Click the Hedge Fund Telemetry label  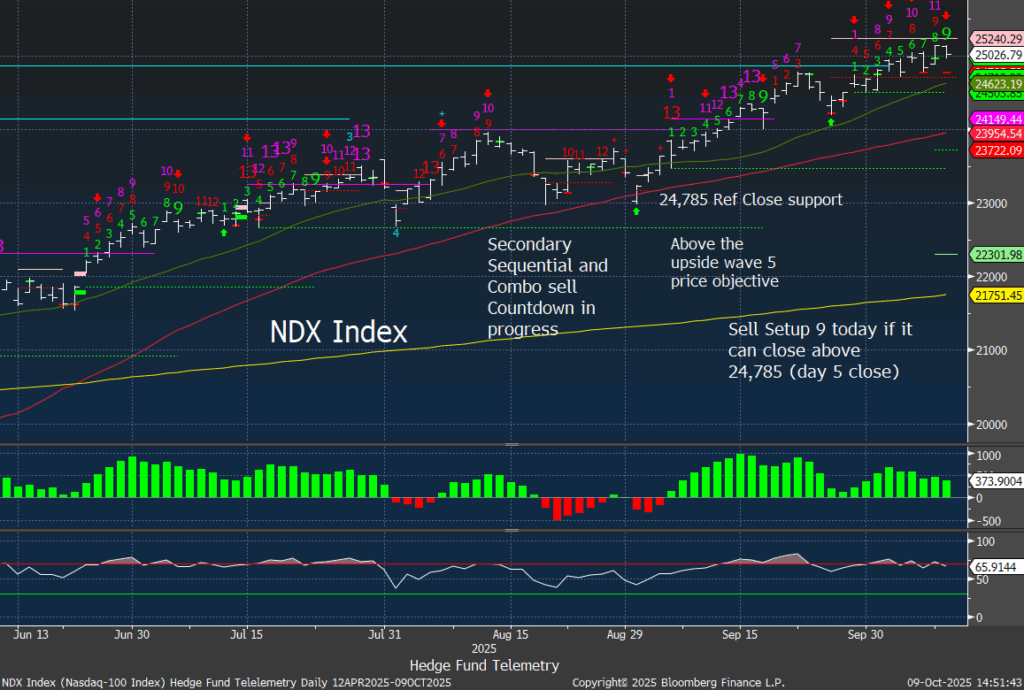click(x=484, y=665)
